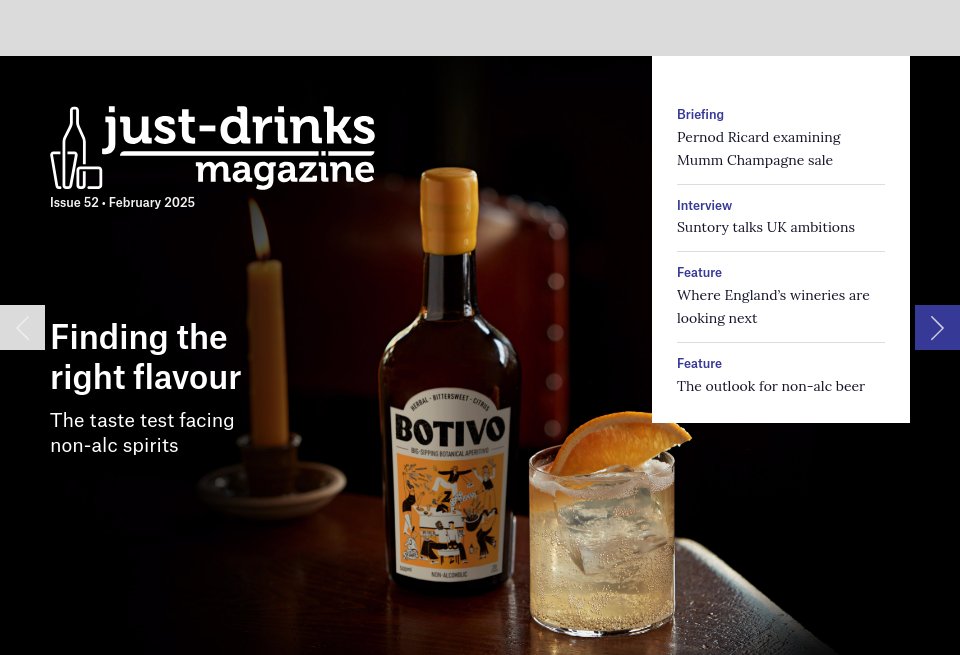Click the non-alc spirits taste test subtitle
The image size is (960, 655).
tap(142, 432)
